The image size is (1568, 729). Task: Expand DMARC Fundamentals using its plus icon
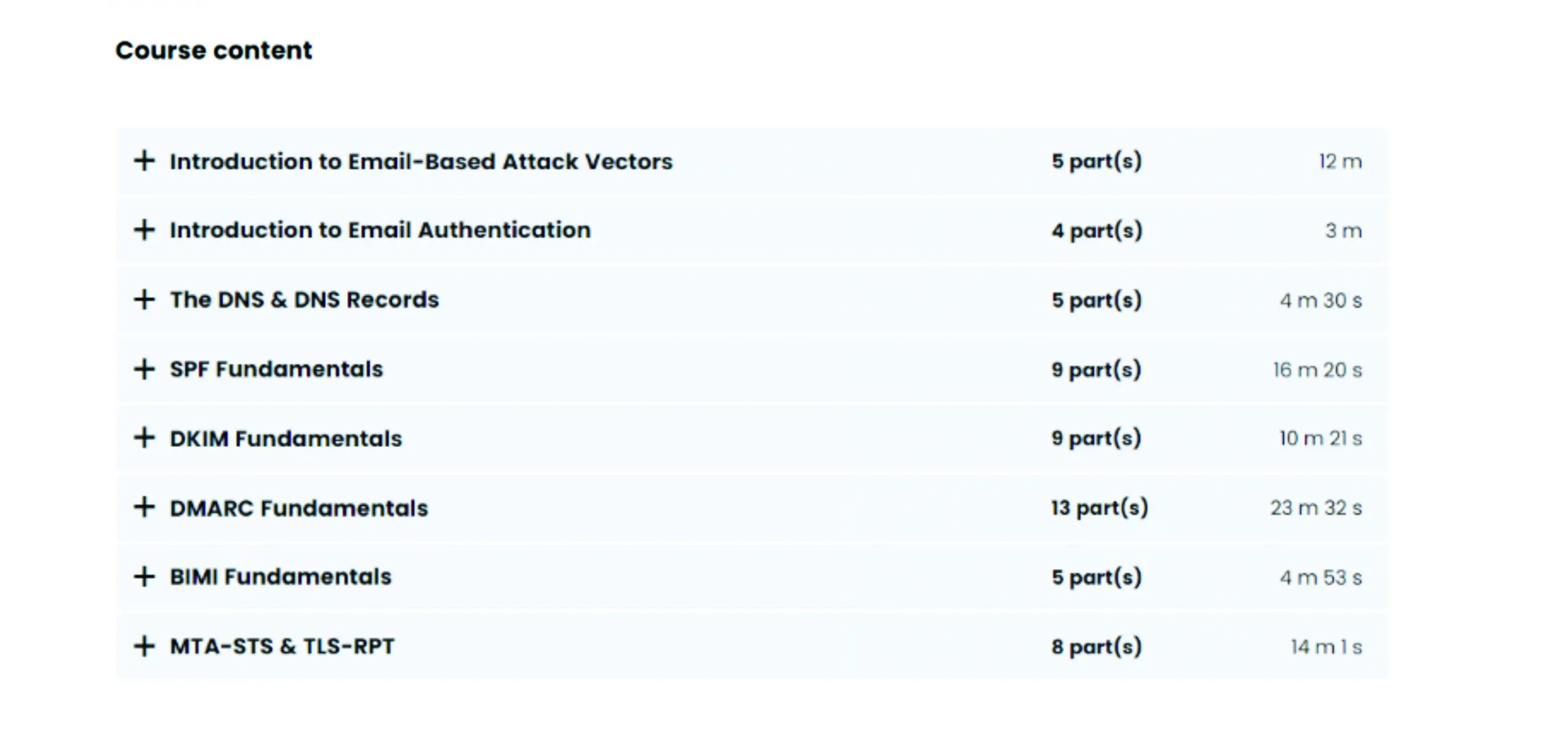tap(144, 507)
